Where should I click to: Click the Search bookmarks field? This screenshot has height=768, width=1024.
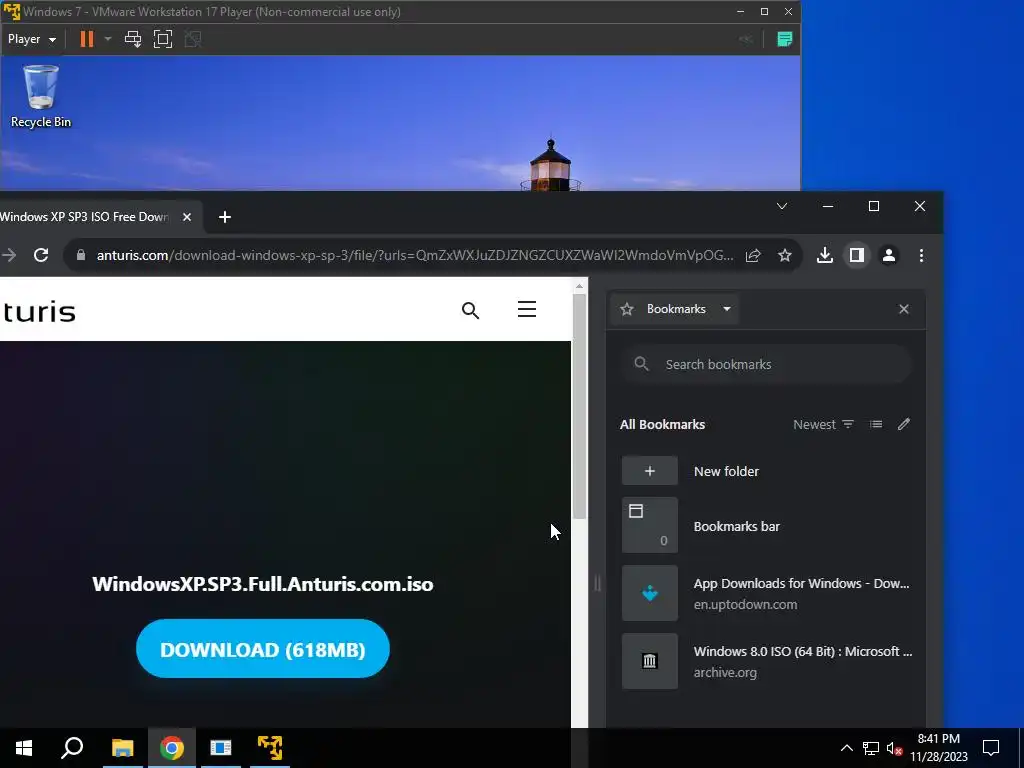pyautogui.click(x=765, y=364)
